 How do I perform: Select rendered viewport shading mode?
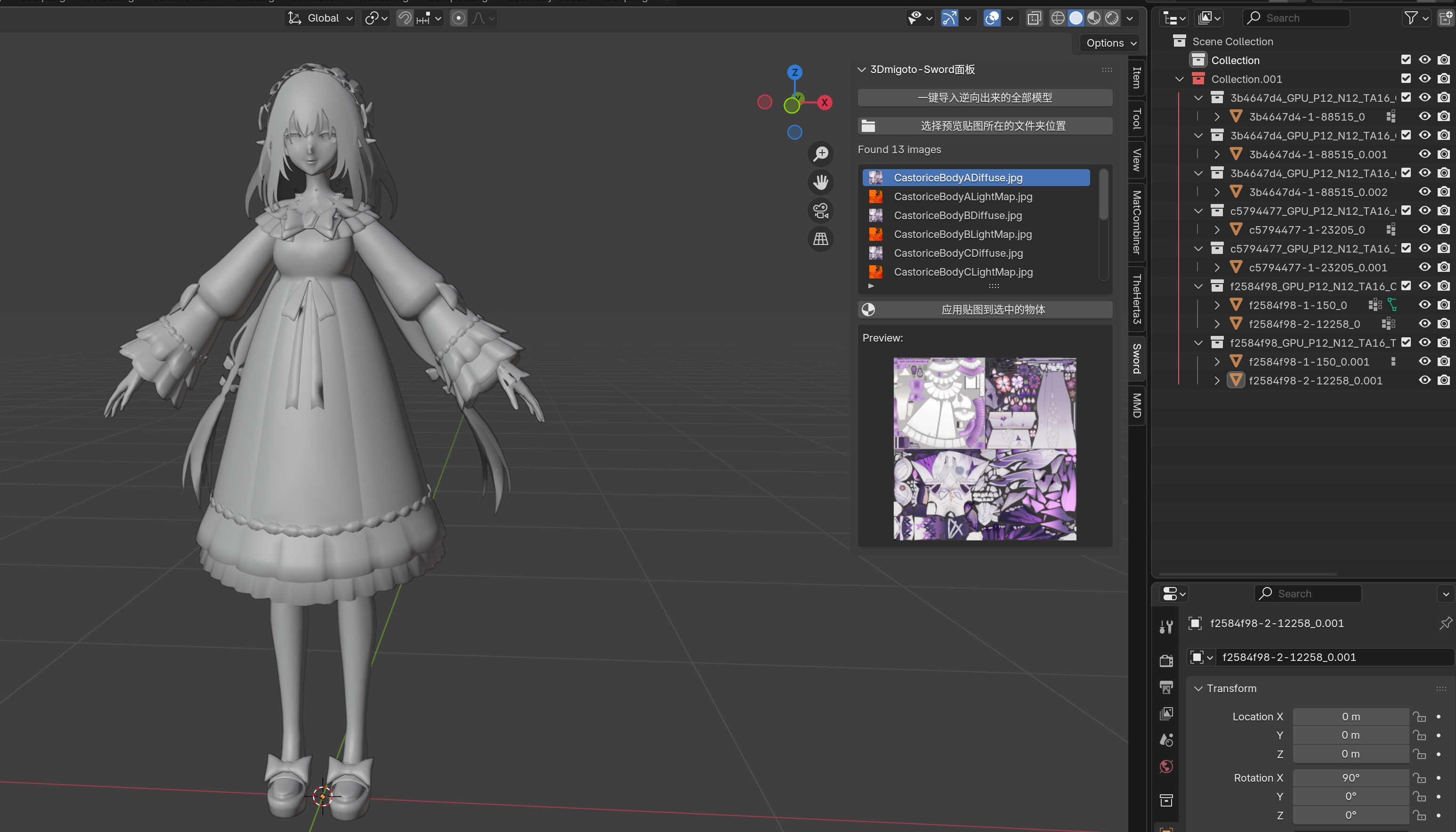point(1112,18)
